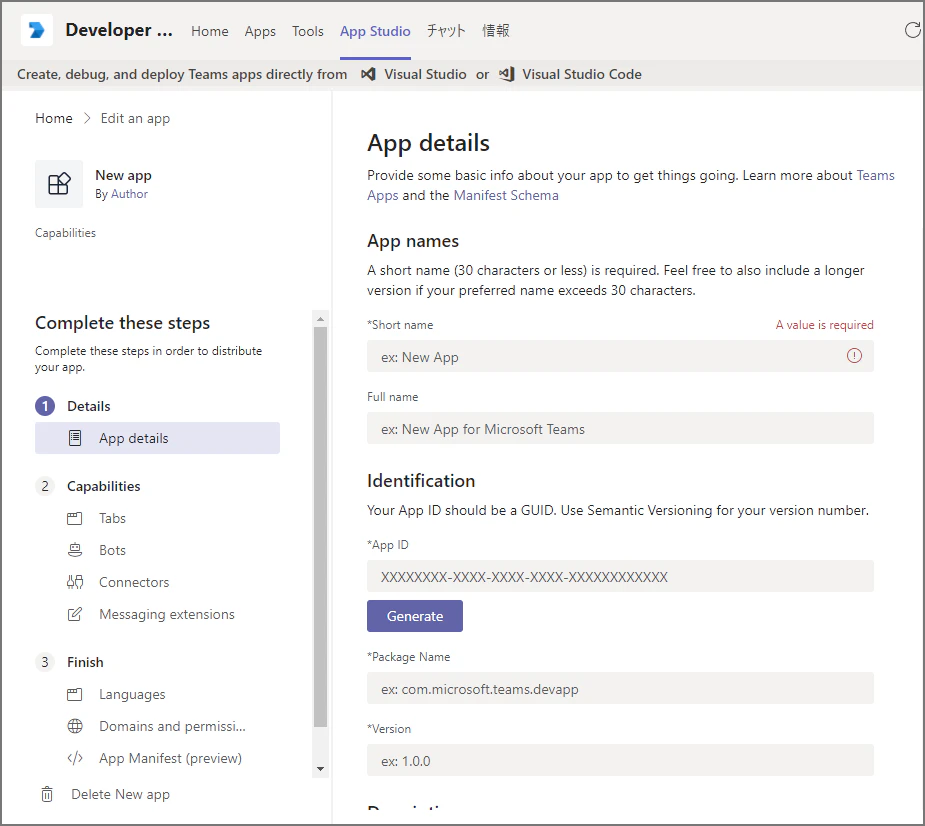The width and height of the screenshot is (925, 826).
Task: Click the Tabs capability icon
Action: (75, 518)
